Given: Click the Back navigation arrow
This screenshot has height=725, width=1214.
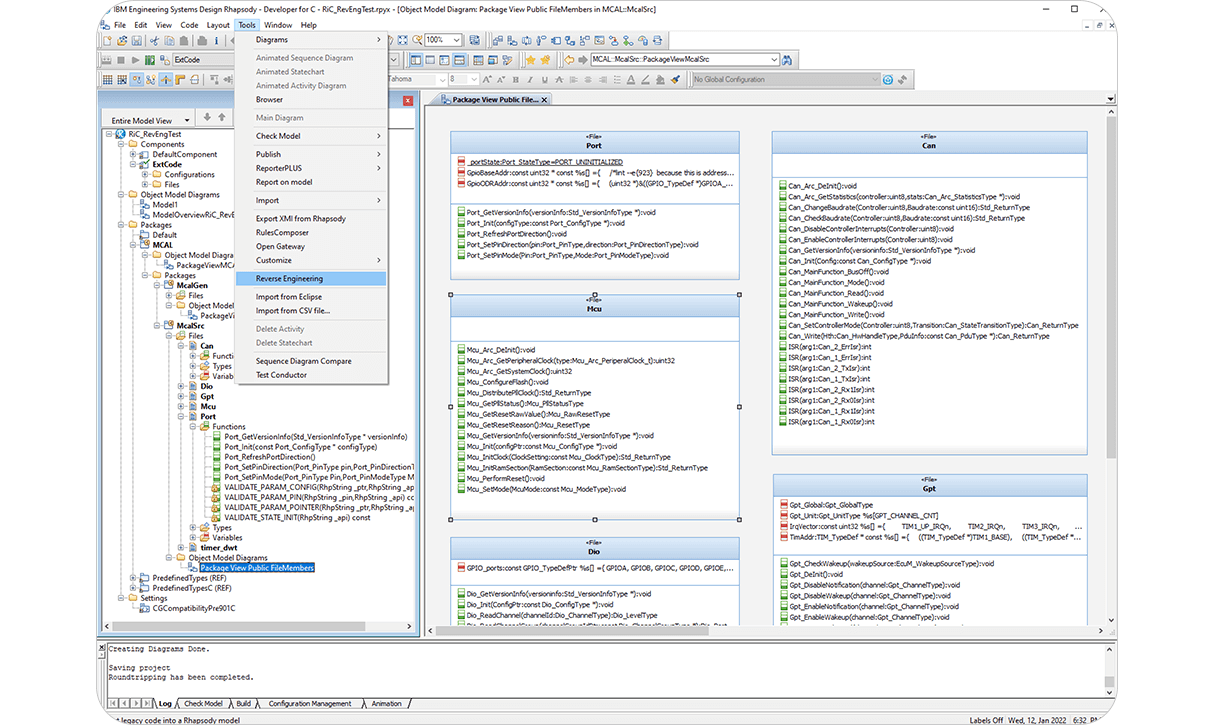Looking at the screenshot, I should pos(569,60).
